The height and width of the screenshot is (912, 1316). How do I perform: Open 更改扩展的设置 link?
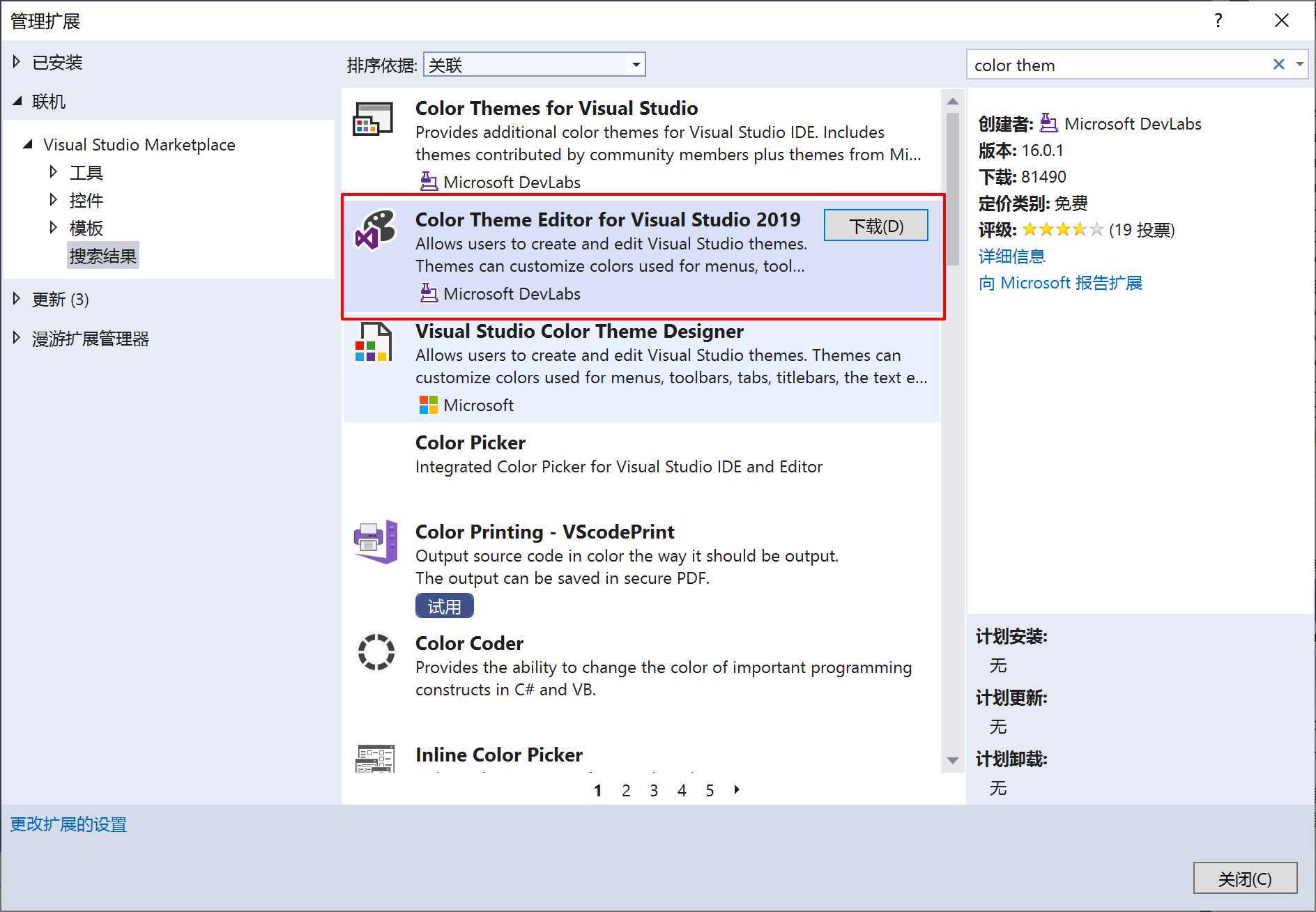pos(68,824)
